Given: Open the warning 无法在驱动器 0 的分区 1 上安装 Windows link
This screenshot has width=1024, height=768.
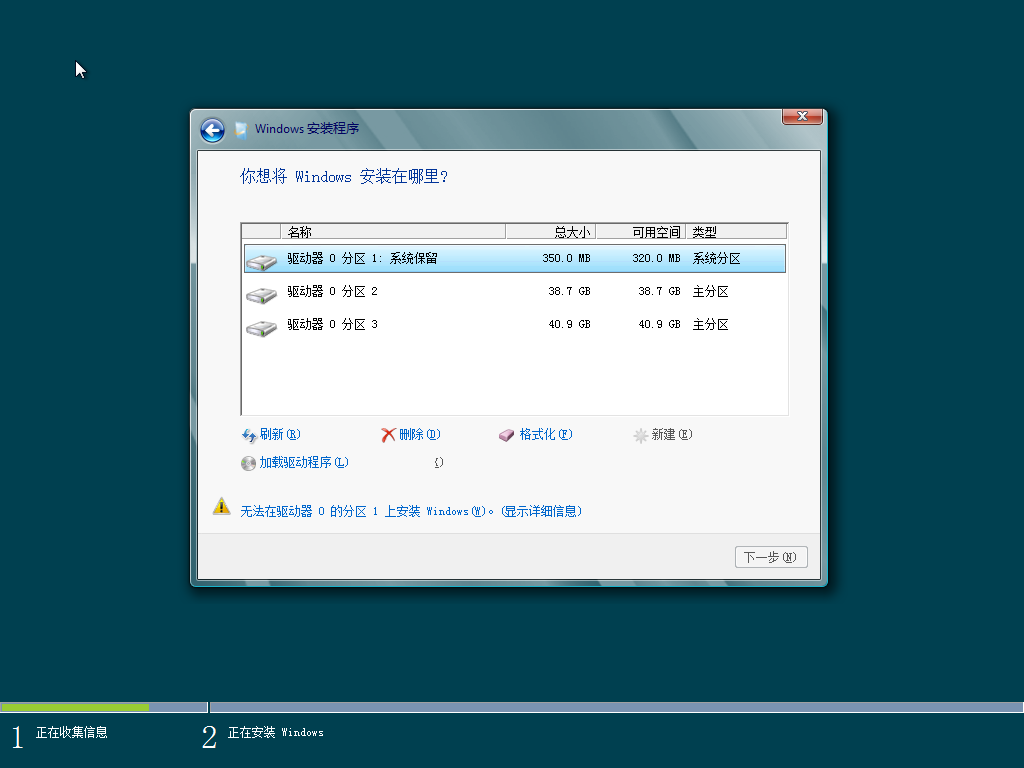Looking at the screenshot, I should 410,511.
